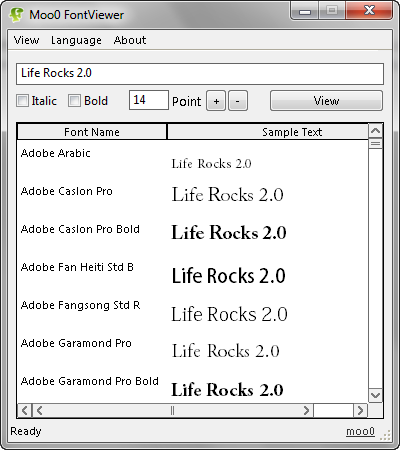Sort by the Font Name column header

[92, 132]
